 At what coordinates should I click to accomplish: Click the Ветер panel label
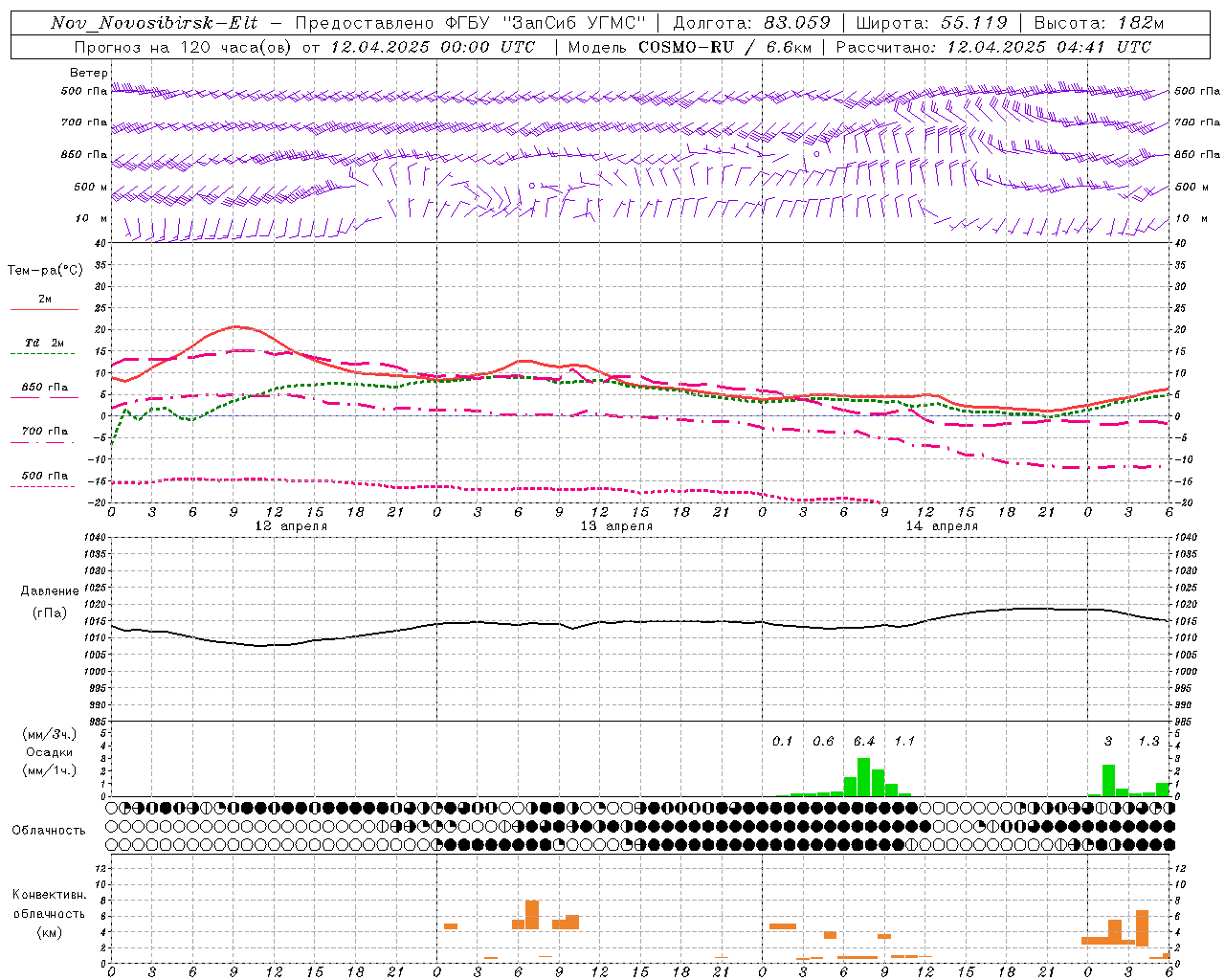[x=88, y=73]
